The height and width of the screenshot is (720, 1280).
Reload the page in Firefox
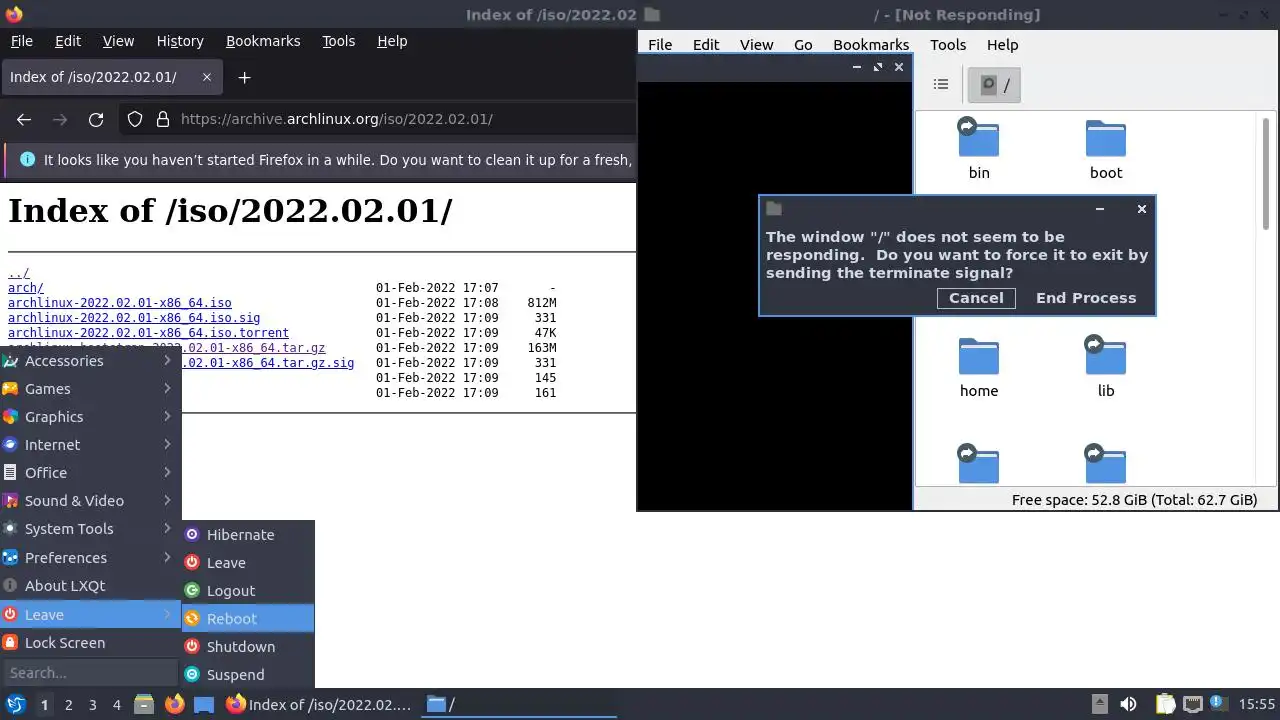point(96,119)
